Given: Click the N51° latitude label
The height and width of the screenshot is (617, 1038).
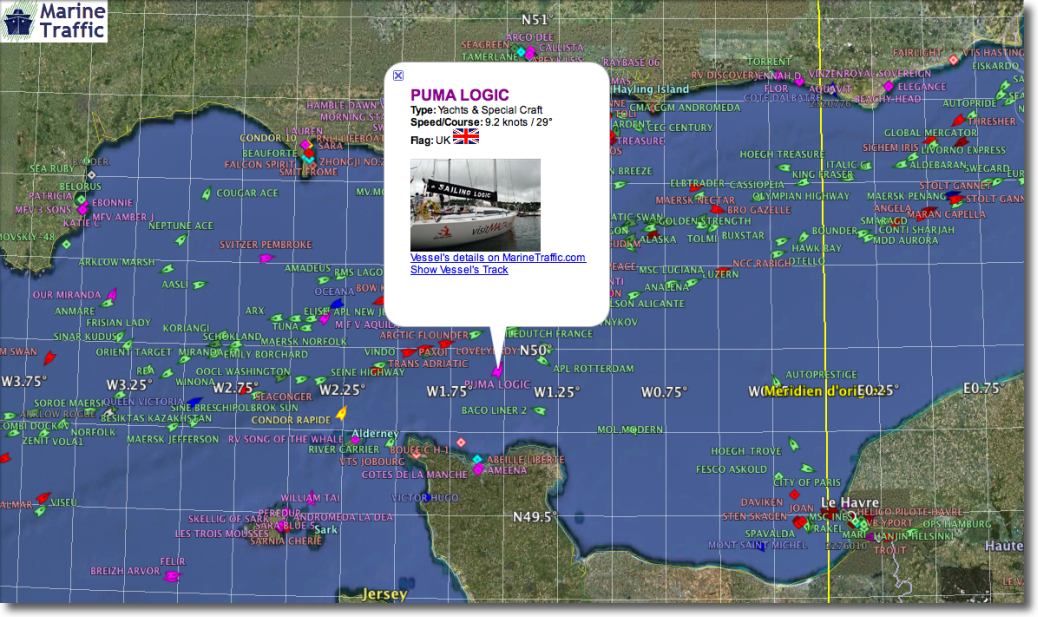Looking at the screenshot, I should point(537,20).
